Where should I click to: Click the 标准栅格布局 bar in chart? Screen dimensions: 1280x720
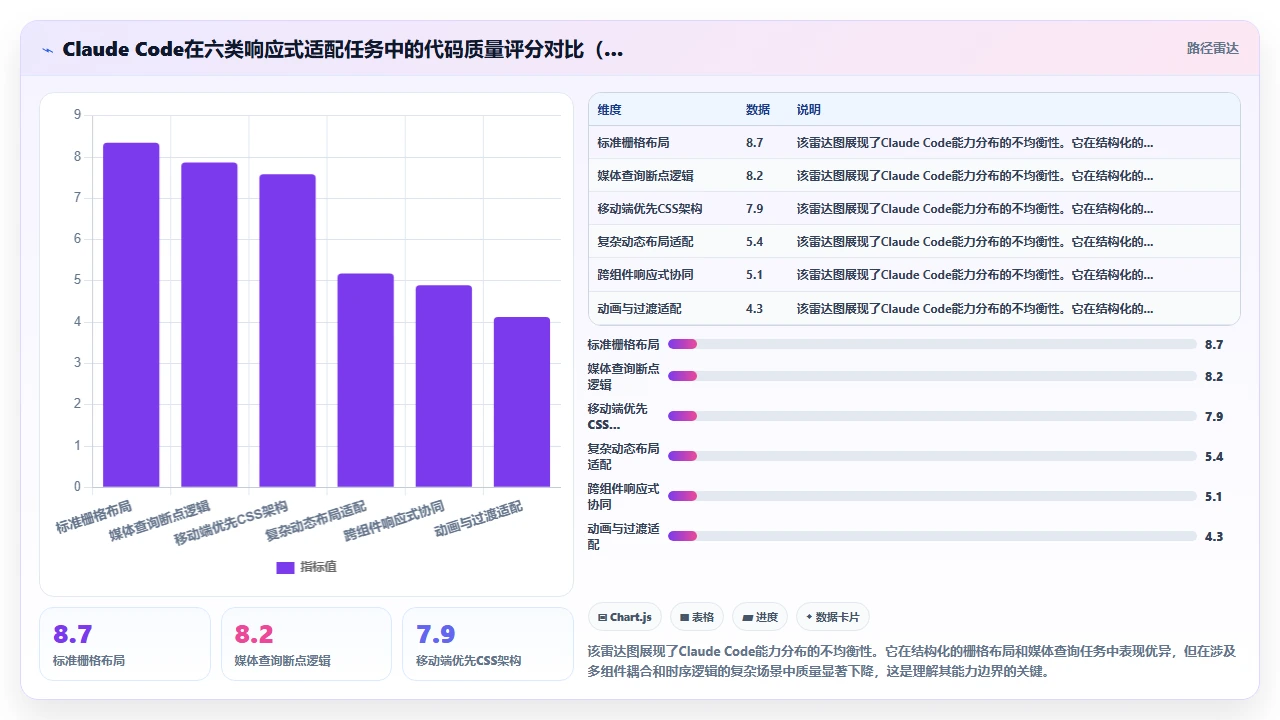coord(131,315)
